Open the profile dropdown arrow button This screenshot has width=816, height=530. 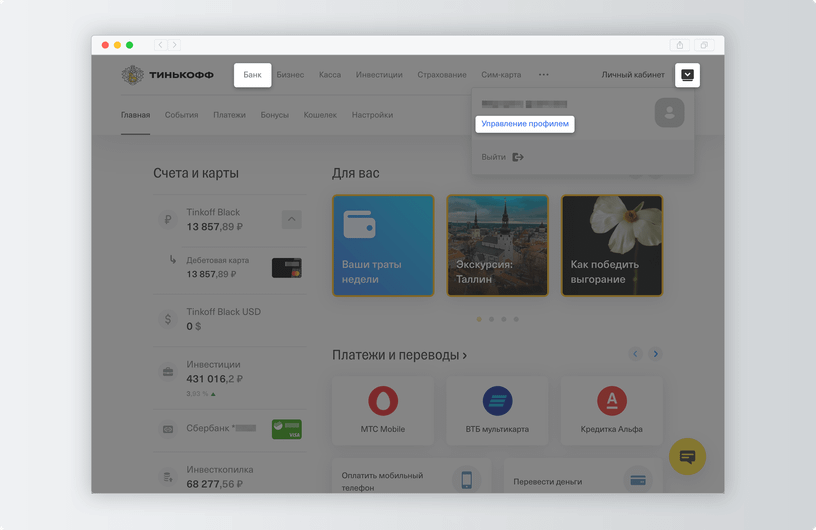click(687, 75)
